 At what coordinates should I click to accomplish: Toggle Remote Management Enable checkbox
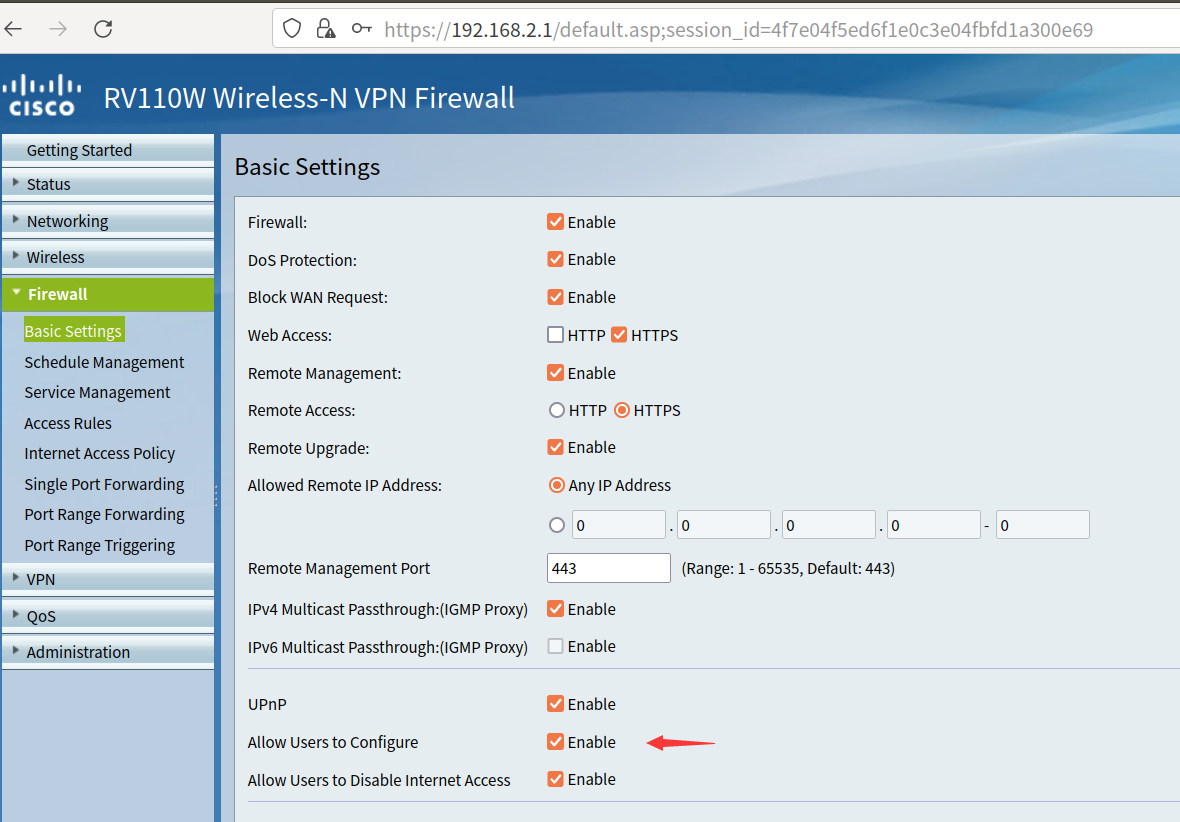(x=555, y=373)
